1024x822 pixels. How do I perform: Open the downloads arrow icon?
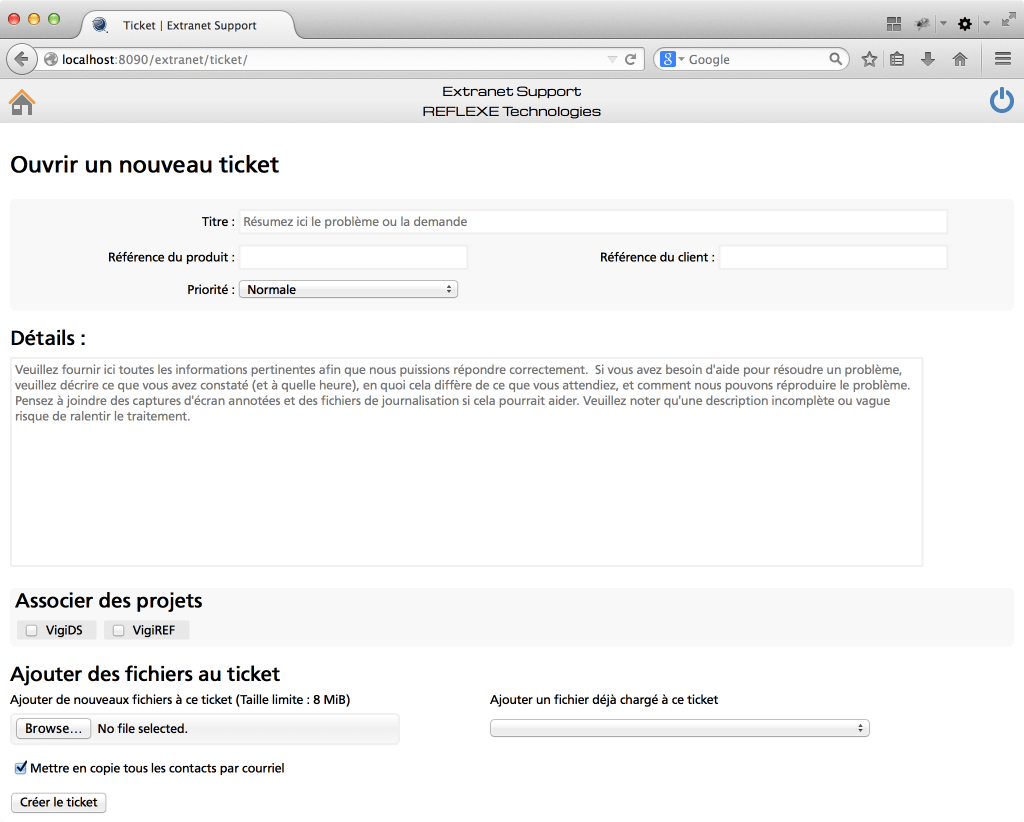point(927,59)
